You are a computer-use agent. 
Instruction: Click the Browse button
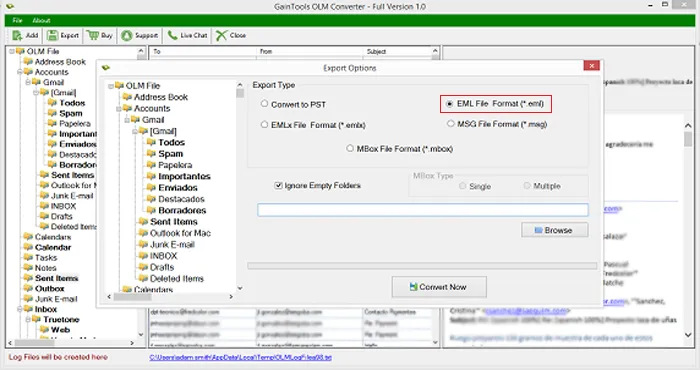[x=554, y=230]
